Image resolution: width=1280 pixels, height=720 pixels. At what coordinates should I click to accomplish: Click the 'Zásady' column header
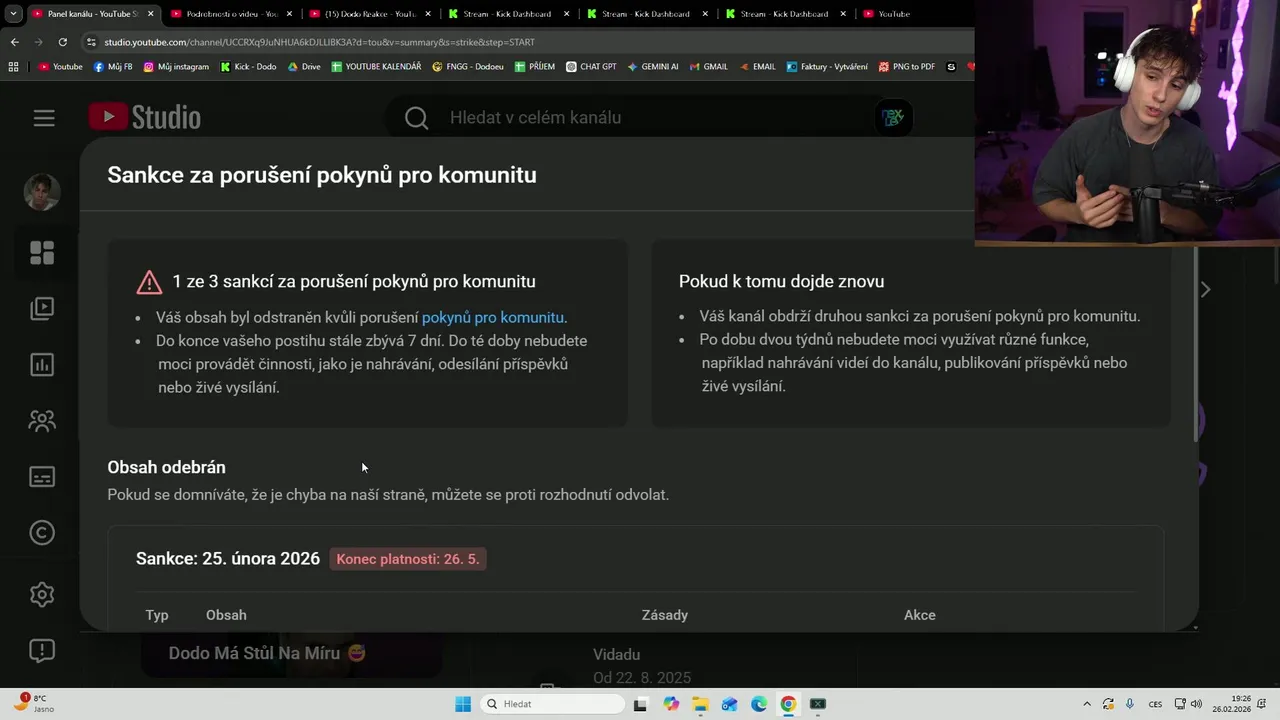point(665,615)
